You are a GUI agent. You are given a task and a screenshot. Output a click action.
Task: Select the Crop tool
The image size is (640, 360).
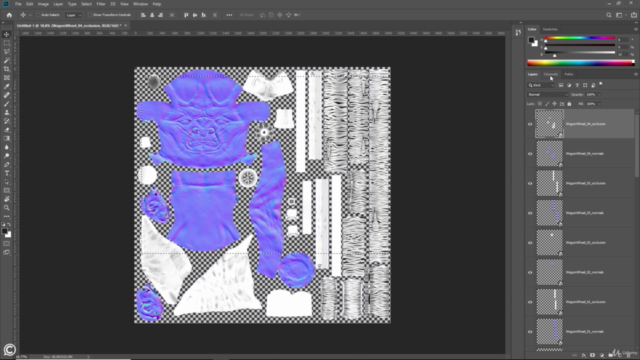(x=7, y=69)
